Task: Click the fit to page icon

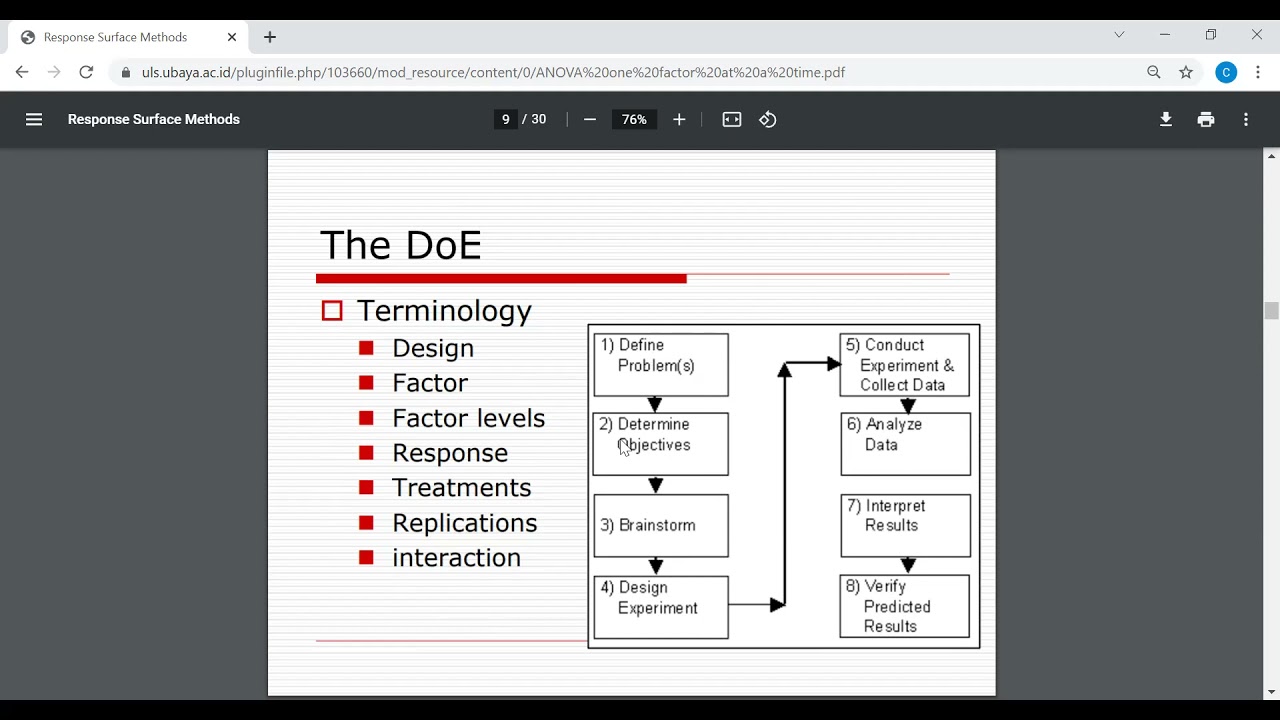Action: [732, 119]
